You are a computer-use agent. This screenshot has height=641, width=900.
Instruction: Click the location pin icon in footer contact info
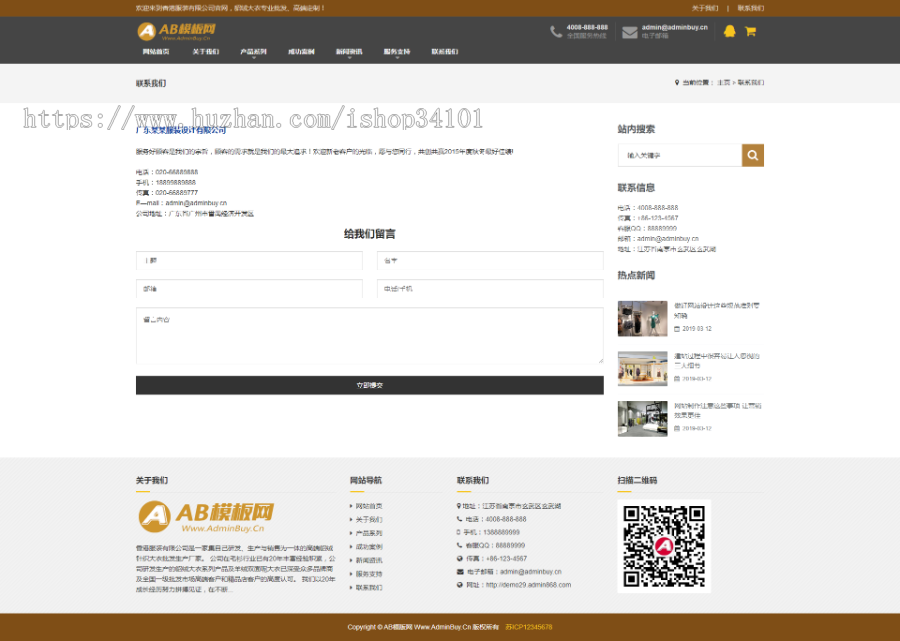coord(457,506)
